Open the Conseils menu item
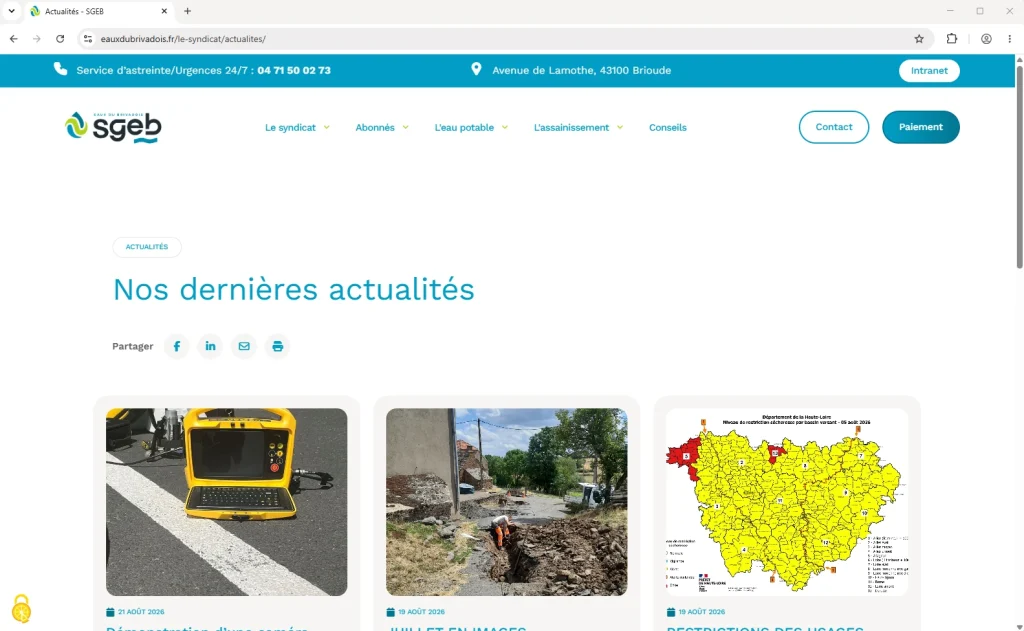The height and width of the screenshot is (631, 1024). [x=667, y=127]
